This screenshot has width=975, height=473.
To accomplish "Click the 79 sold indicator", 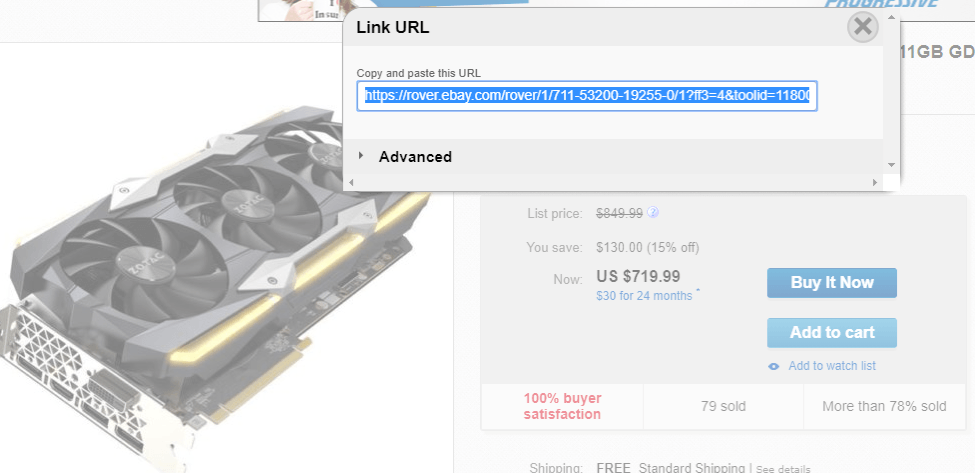I will pyautogui.click(x=723, y=406).
